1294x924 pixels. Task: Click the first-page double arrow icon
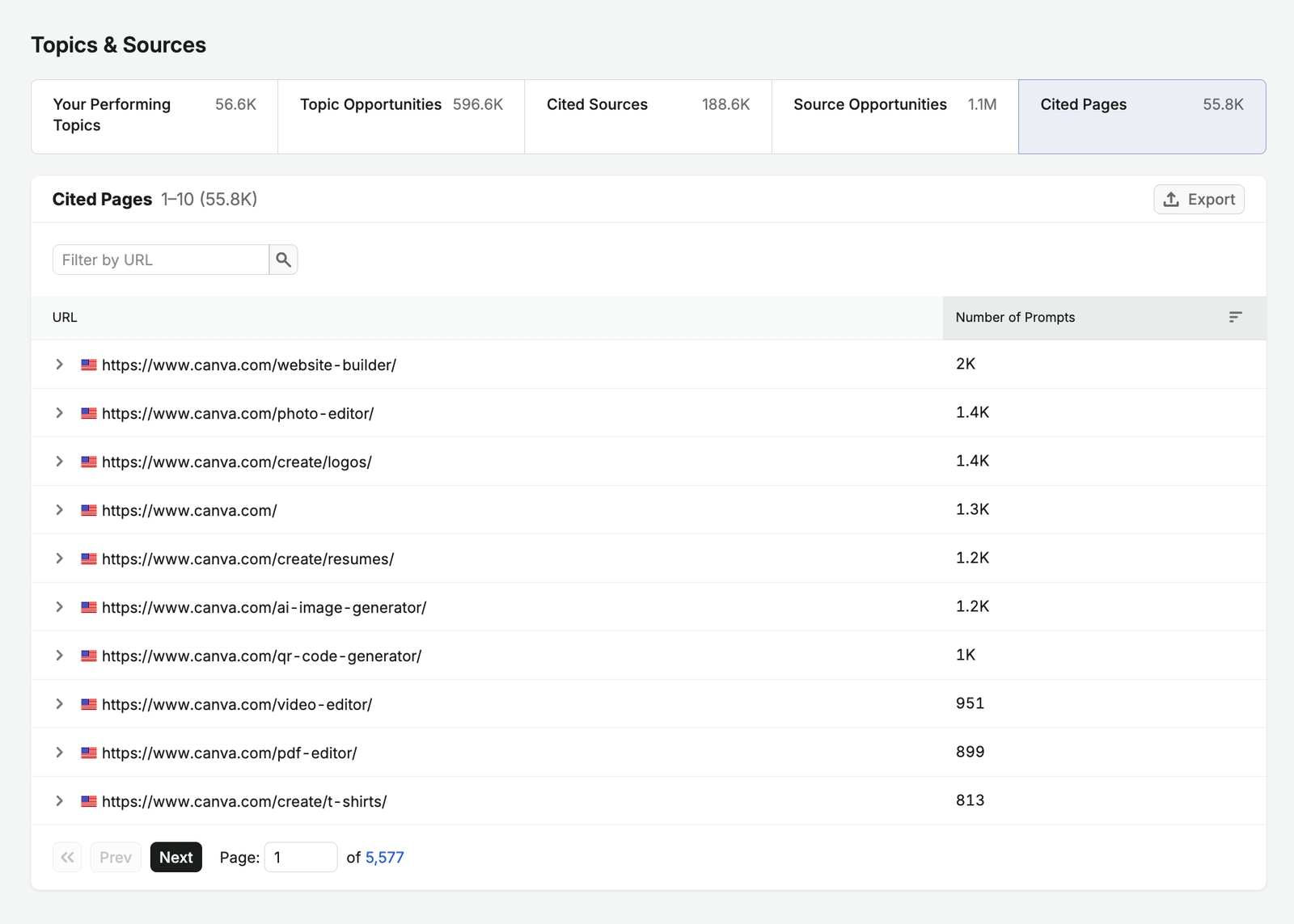coord(67,857)
